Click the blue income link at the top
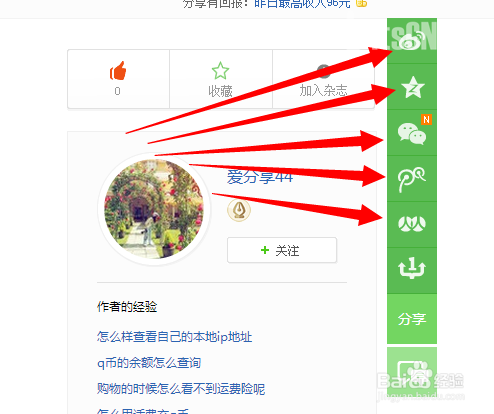 302,4
